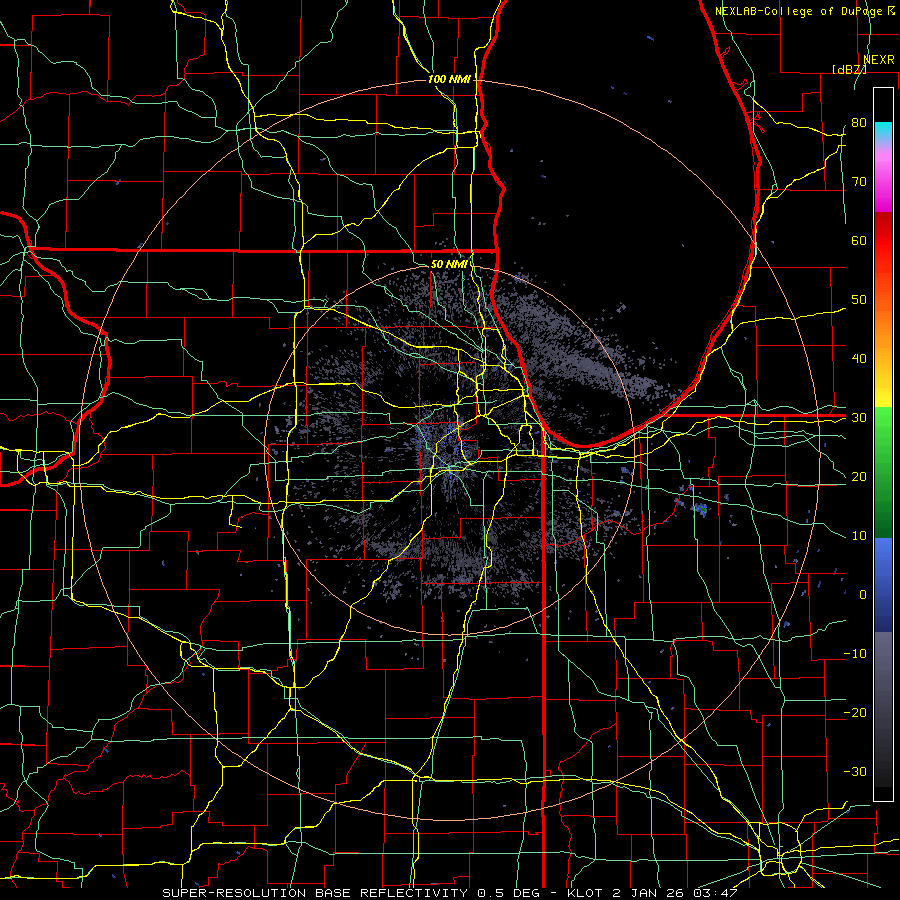
Task: Click the 50 value on the dBZ scale
Action: [859, 300]
